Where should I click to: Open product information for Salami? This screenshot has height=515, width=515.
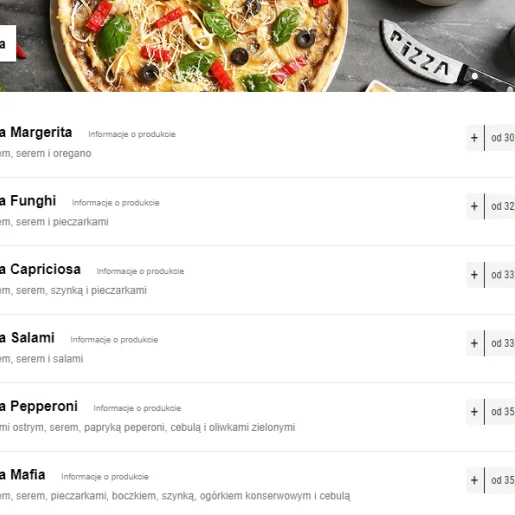(x=114, y=340)
